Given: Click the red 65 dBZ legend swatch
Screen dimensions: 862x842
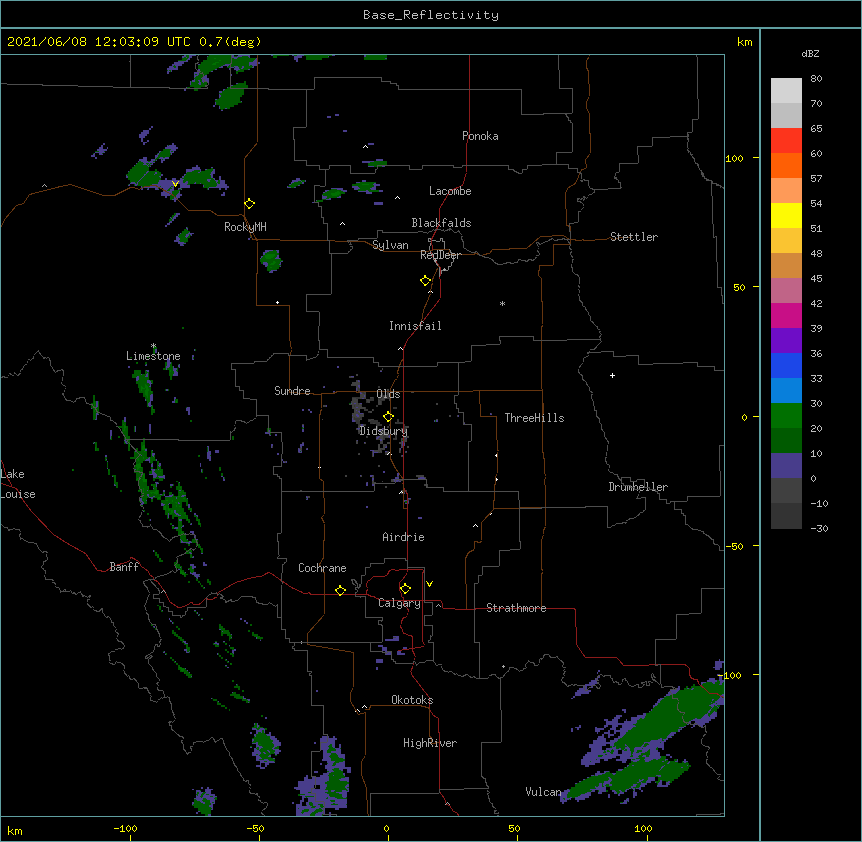Looking at the screenshot, I should (786, 140).
